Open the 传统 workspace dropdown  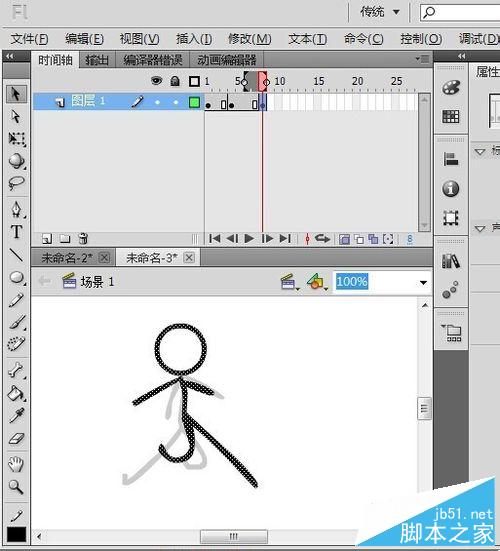(380, 12)
